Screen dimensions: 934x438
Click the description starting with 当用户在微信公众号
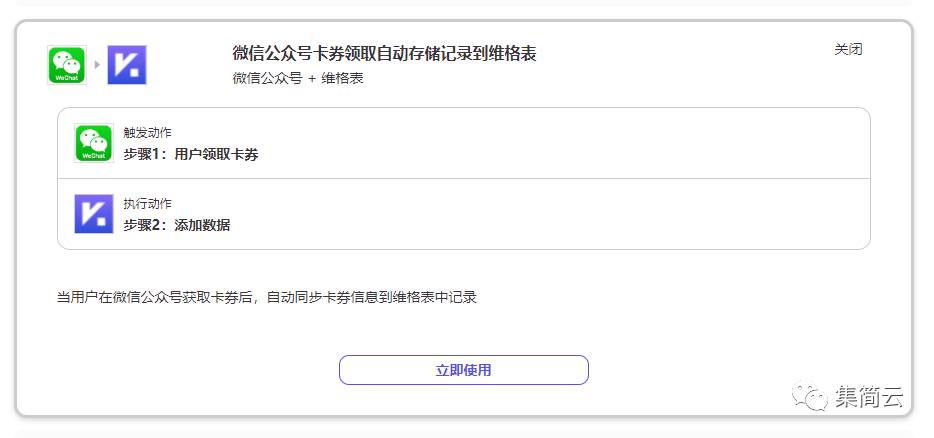pos(267,297)
